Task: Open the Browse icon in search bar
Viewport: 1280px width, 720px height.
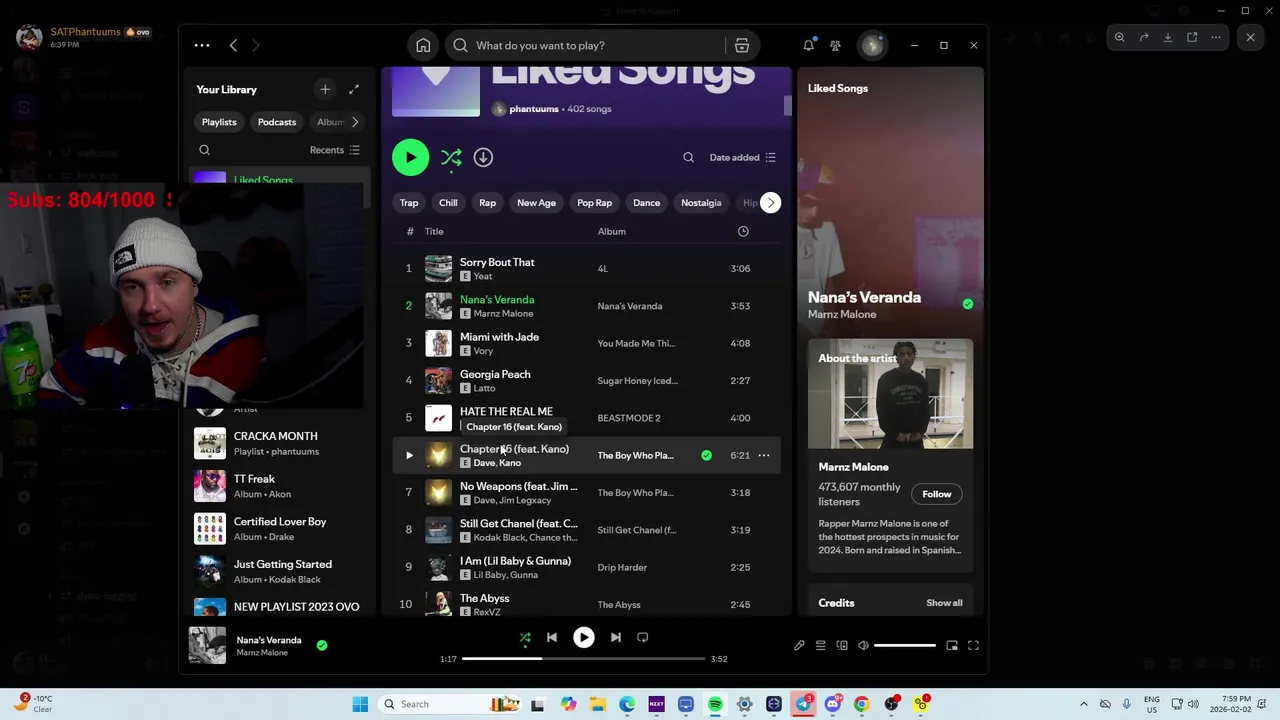Action: (x=742, y=45)
